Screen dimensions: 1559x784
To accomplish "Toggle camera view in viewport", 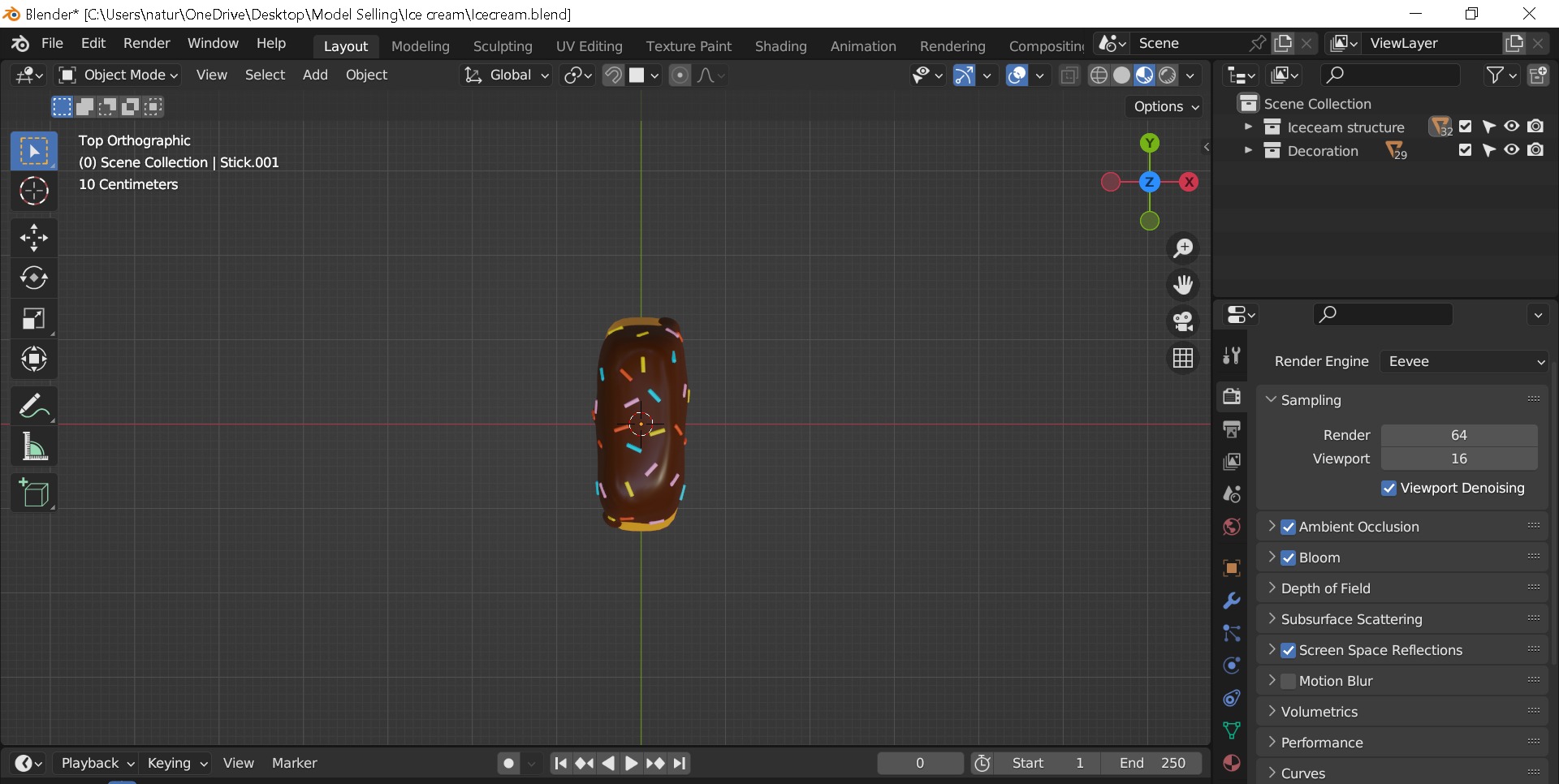I will (x=1183, y=321).
